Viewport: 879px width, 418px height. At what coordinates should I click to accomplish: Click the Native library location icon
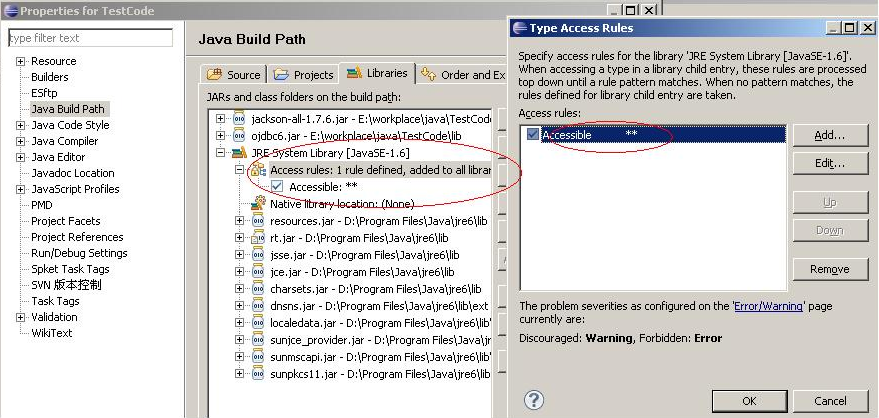(258, 203)
